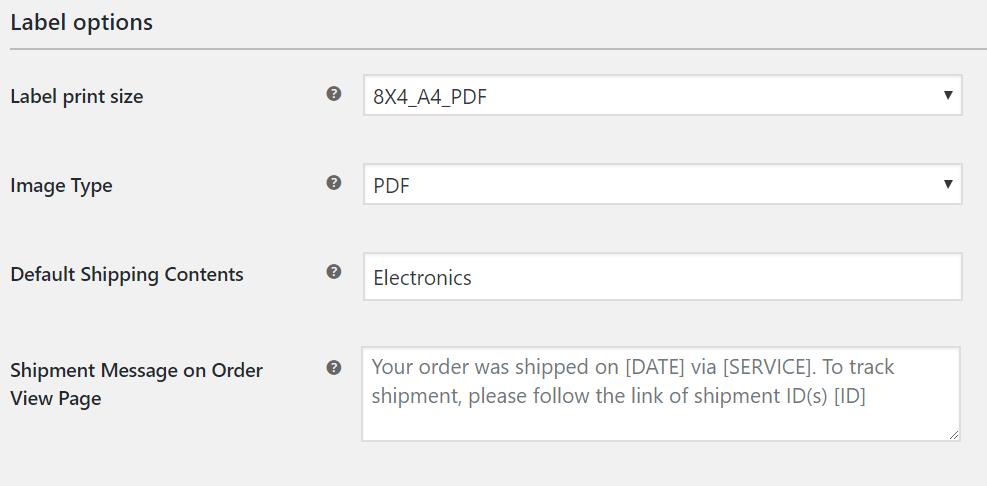This screenshot has width=987, height=486.
Task: Click inside the Shipment Message text area
Action: 660,415
